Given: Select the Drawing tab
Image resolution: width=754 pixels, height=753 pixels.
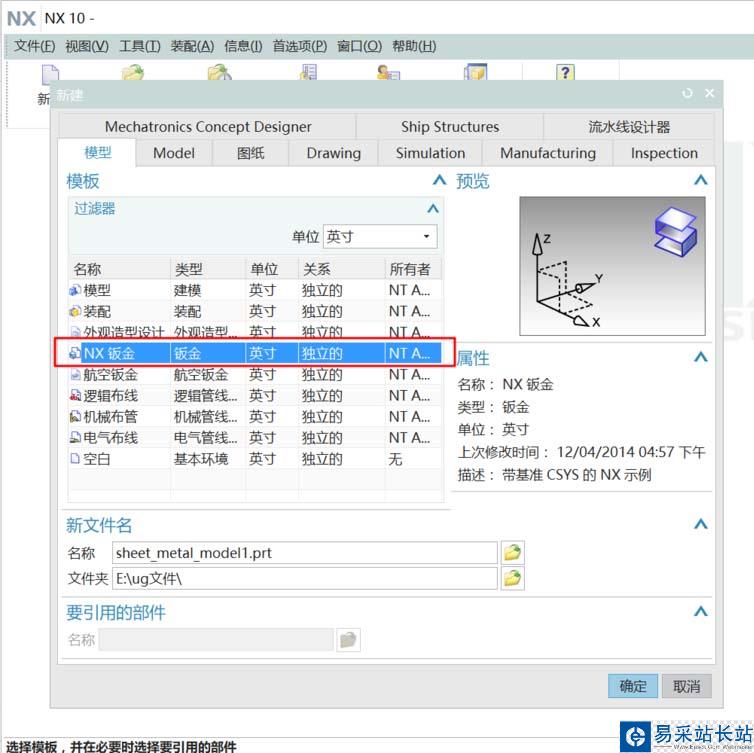Looking at the screenshot, I should [333, 153].
